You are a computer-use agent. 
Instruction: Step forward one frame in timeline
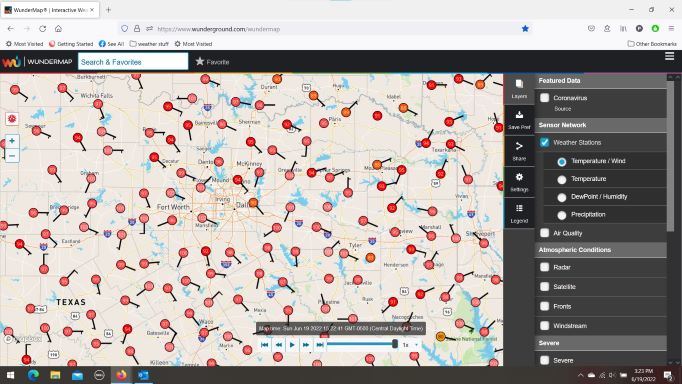pyautogui.click(x=306, y=344)
